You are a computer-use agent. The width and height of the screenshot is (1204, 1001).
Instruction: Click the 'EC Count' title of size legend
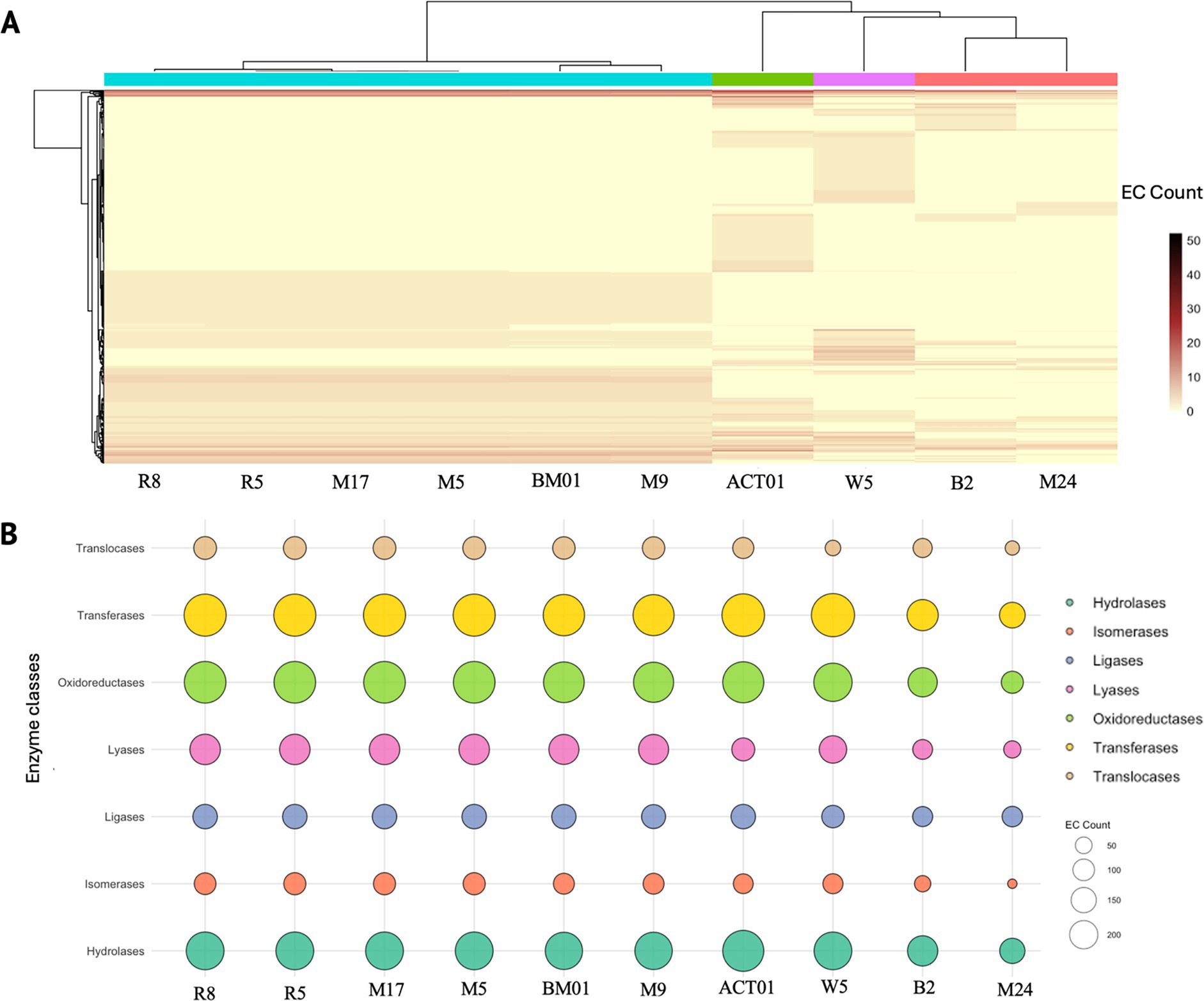[x=1088, y=825]
